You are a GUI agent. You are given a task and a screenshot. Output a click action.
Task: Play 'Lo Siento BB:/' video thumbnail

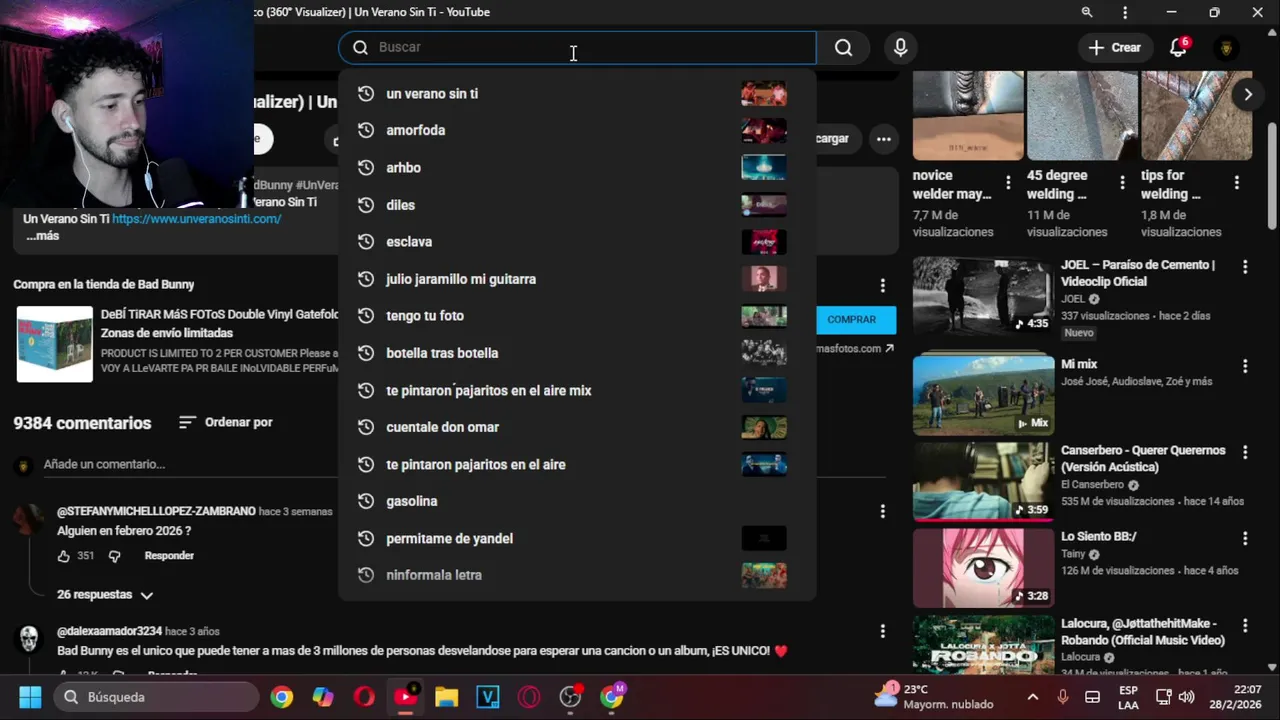click(x=983, y=568)
